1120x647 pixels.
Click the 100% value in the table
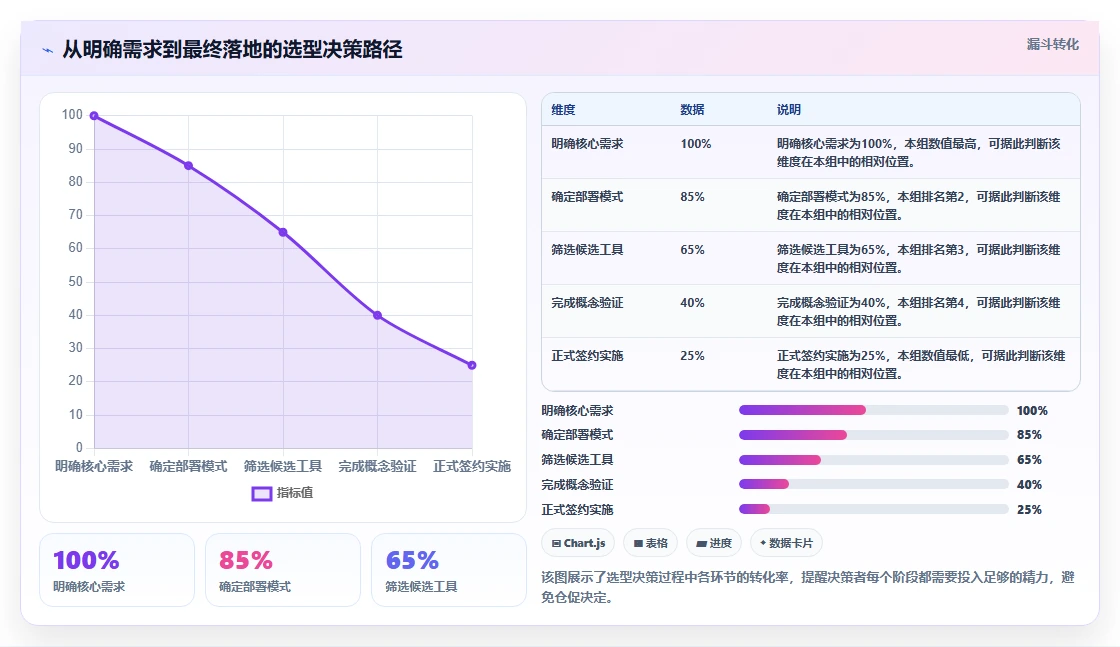[696, 144]
